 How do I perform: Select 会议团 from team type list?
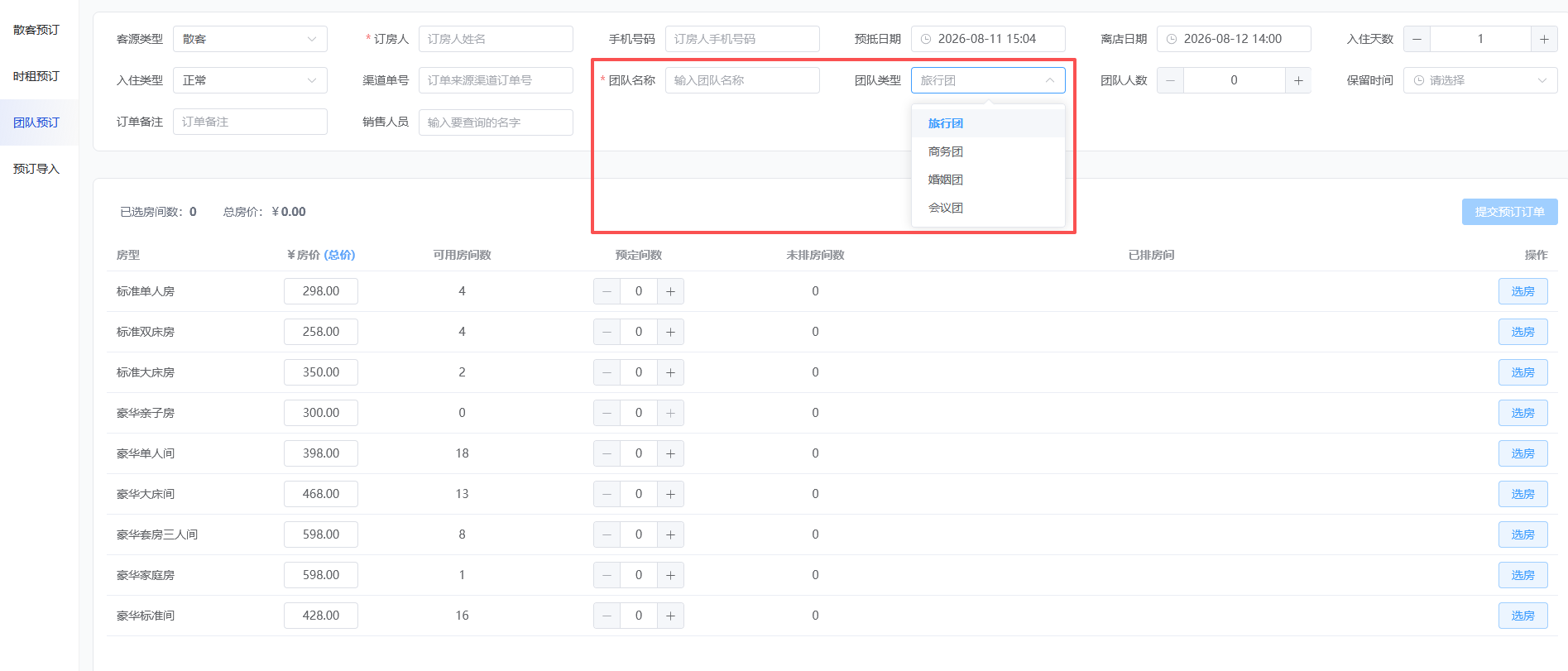pyautogui.click(x=988, y=208)
